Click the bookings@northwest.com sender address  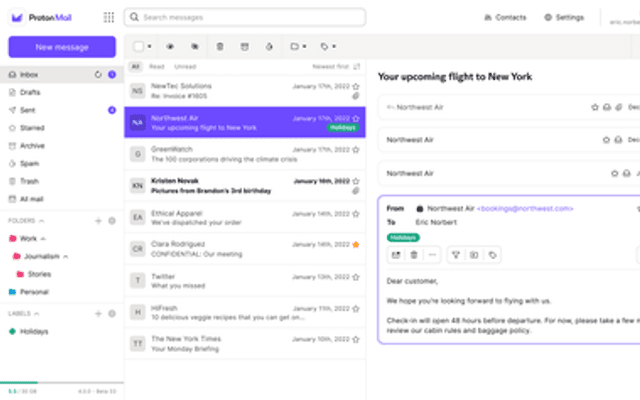click(x=525, y=209)
